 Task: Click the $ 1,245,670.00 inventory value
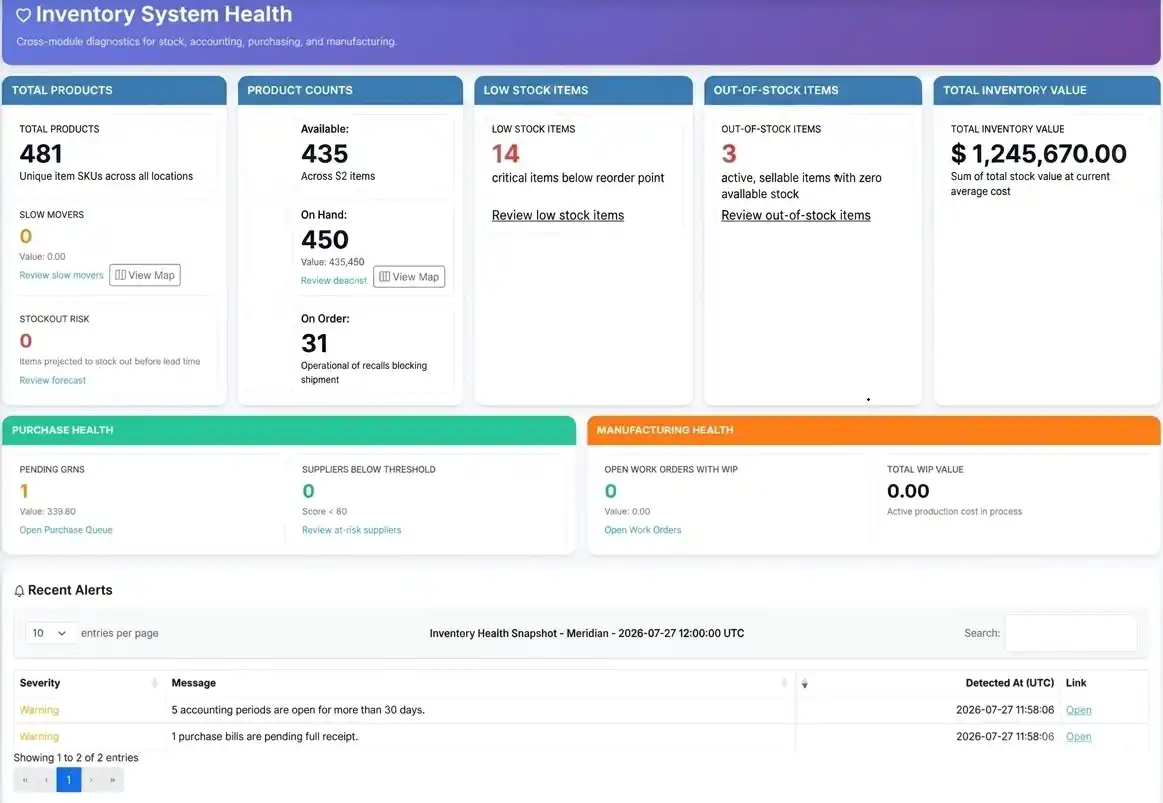[1038, 153]
